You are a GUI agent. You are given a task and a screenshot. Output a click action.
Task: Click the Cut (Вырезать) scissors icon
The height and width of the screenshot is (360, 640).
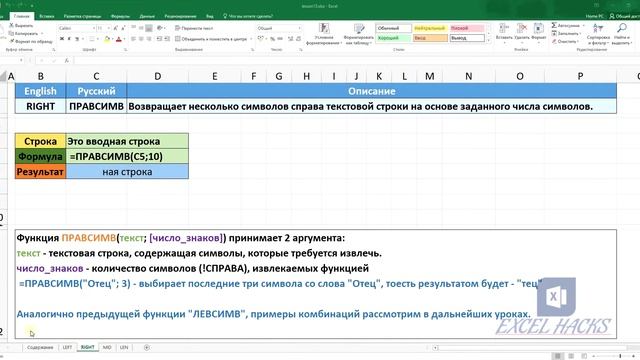pyautogui.click(x=11, y=25)
